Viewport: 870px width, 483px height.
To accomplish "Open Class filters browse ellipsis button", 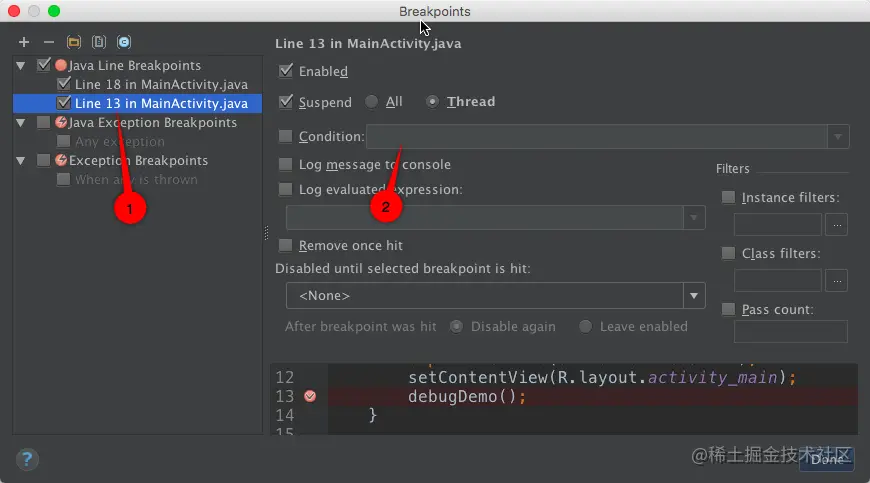I will tap(837, 281).
